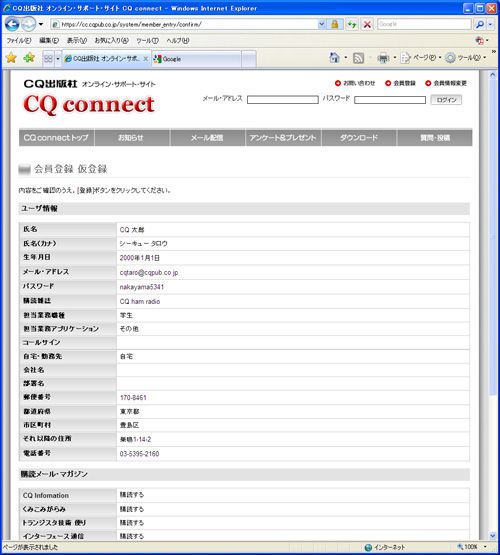
Task: Click the scrollbar up arrow
Action: (493, 75)
